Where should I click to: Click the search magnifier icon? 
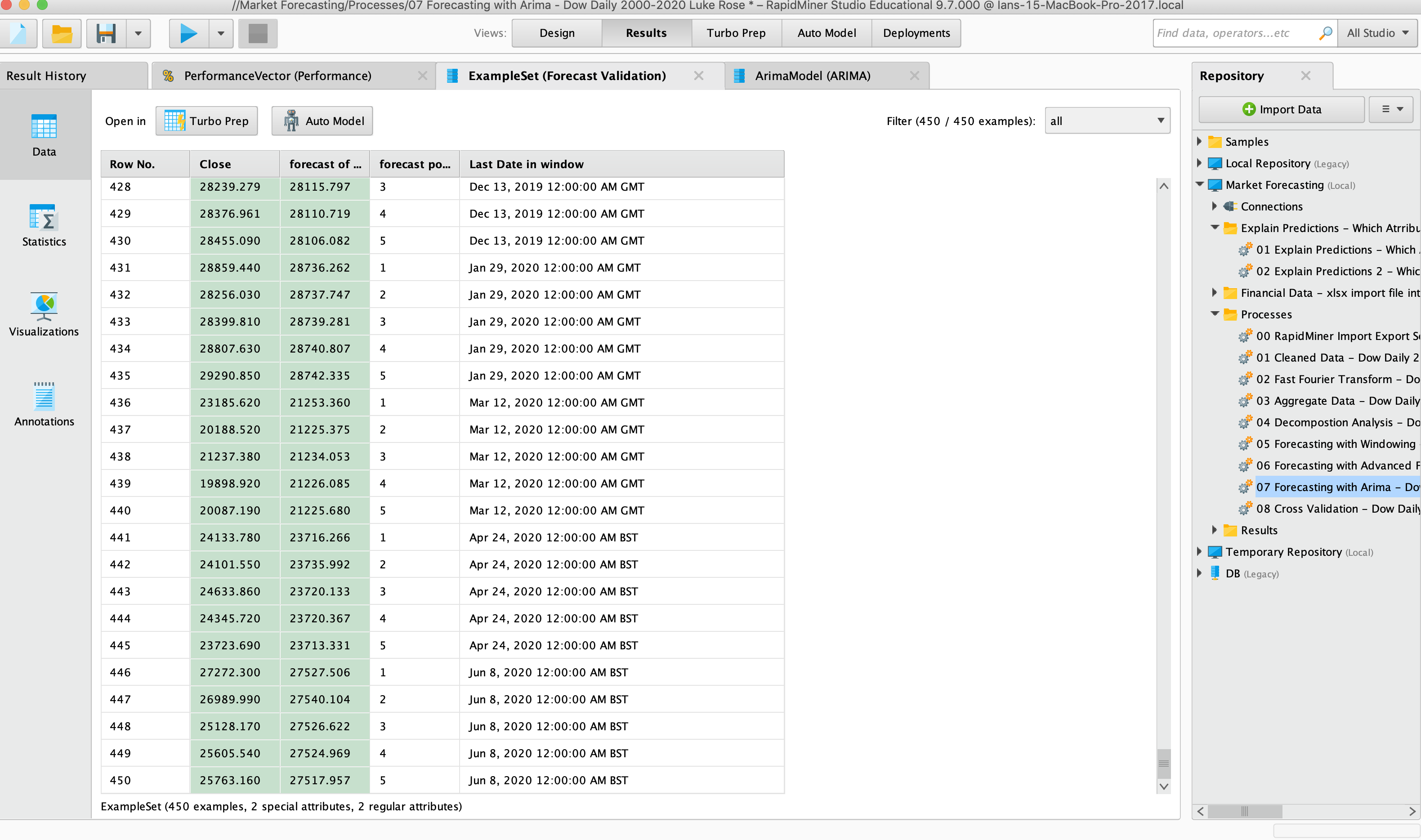click(x=1325, y=33)
